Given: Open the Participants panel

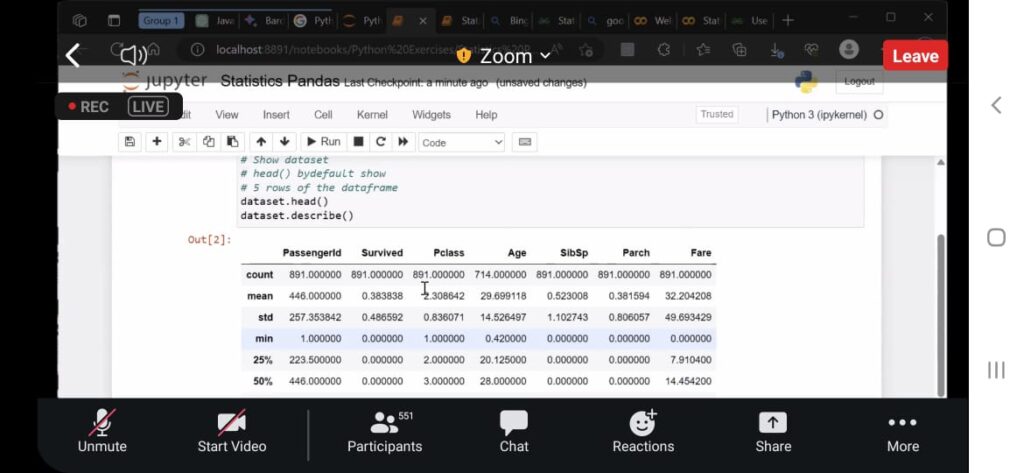Looking at the screenshot, I should [384, 431].
